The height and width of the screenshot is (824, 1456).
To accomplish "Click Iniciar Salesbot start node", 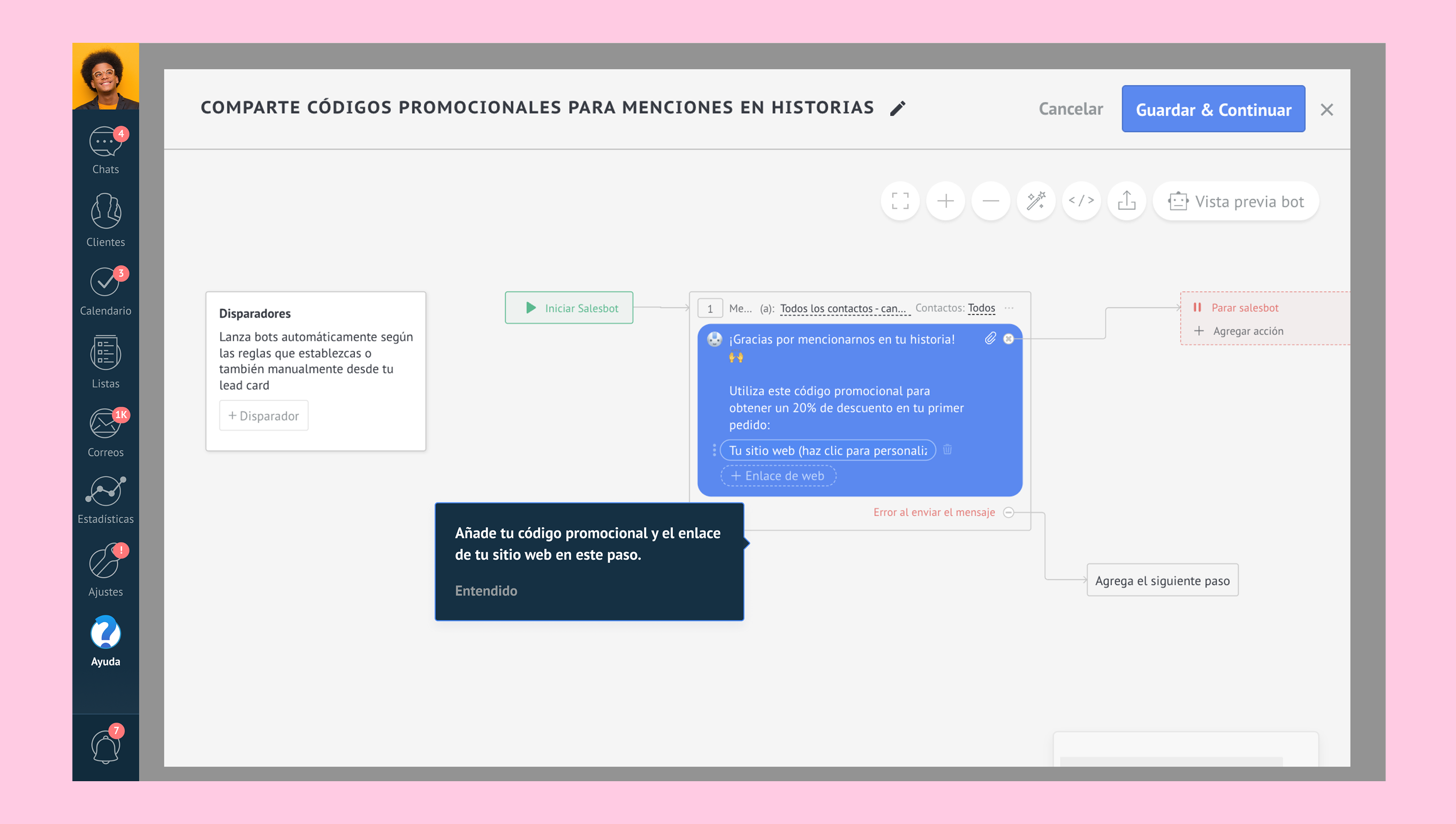I will [x=569, y=308].
